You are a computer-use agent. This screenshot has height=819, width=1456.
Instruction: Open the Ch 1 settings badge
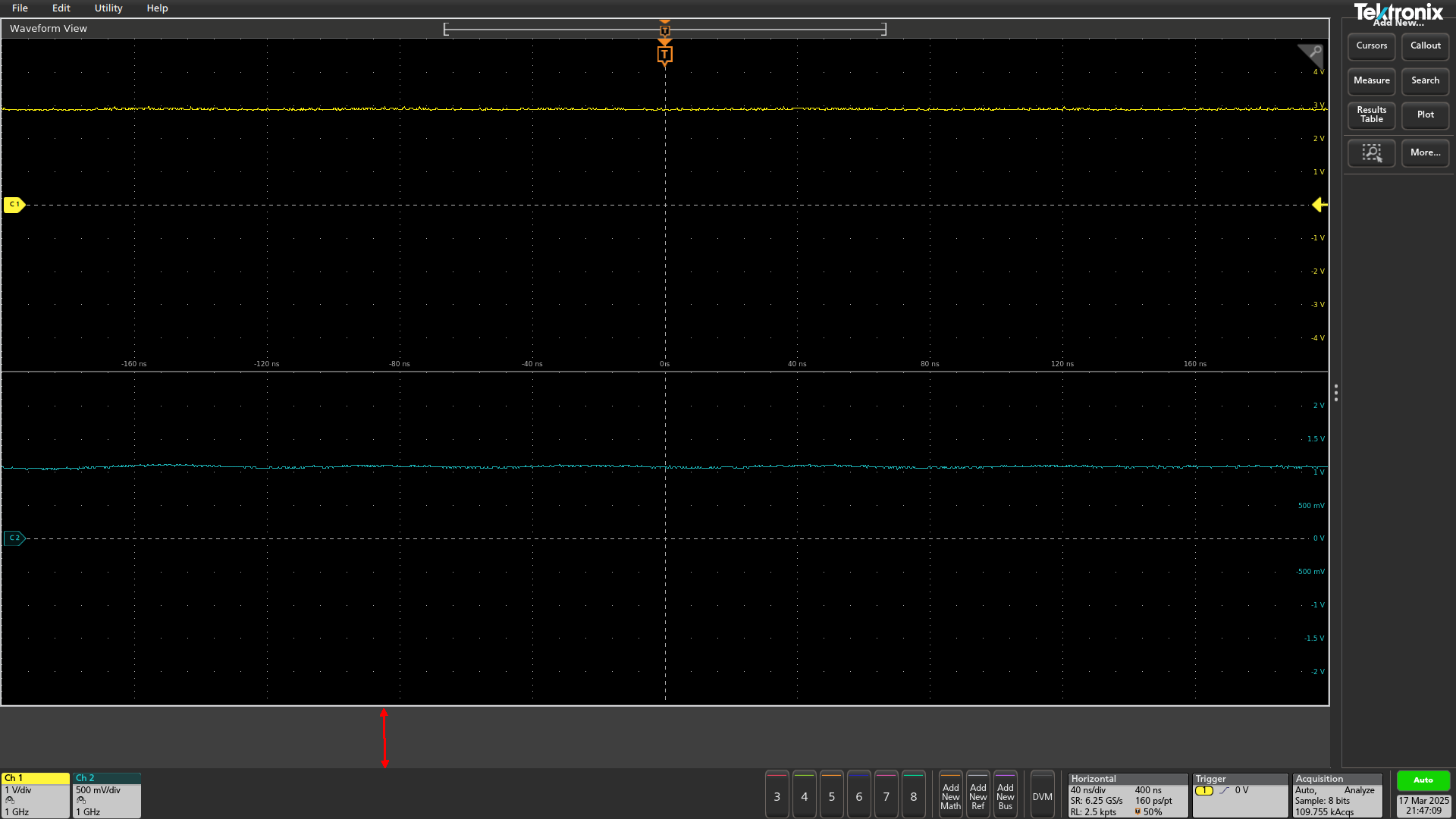tap(36, 795)
